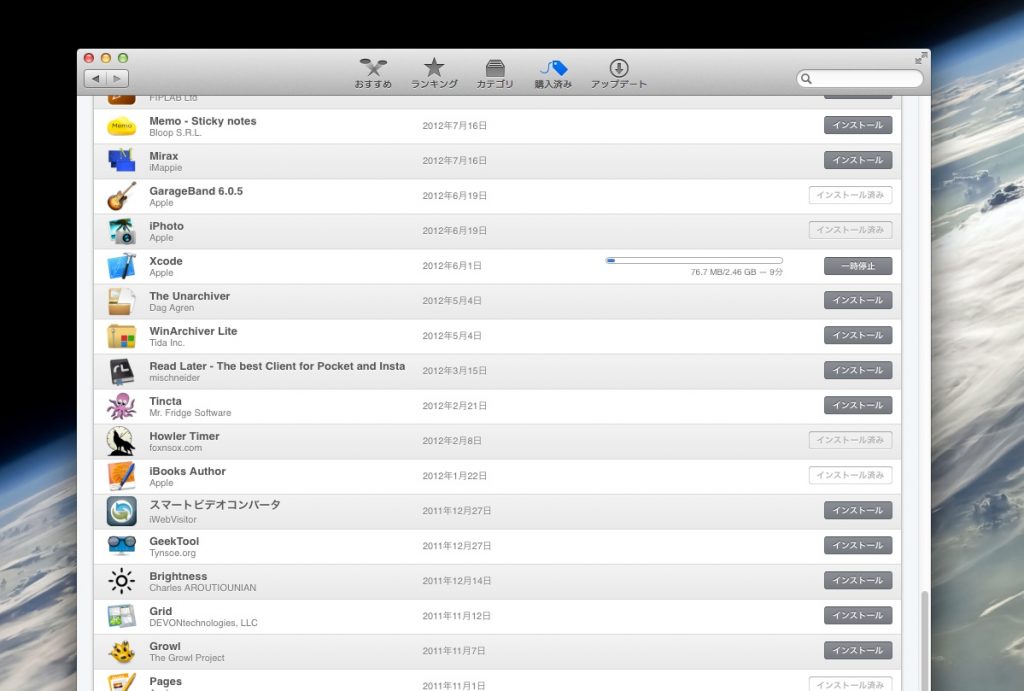Click the Grid app icon
This screenshot has width=1024, height=691.
(121, 616)
